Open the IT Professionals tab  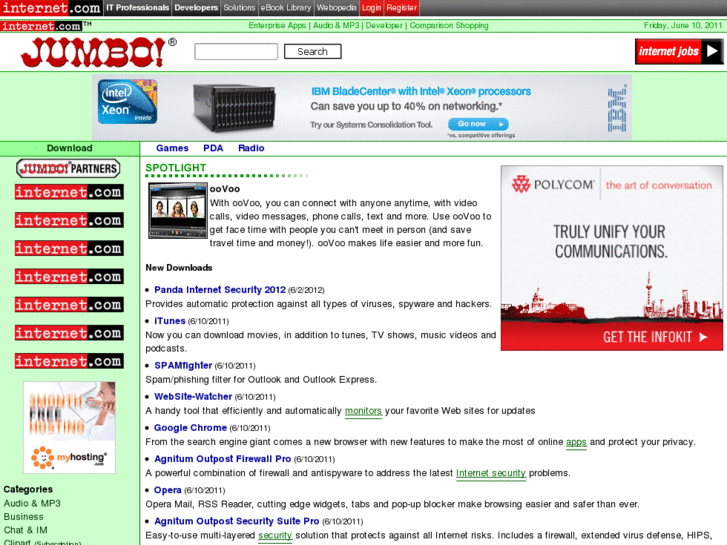click(x=137, y=8)
